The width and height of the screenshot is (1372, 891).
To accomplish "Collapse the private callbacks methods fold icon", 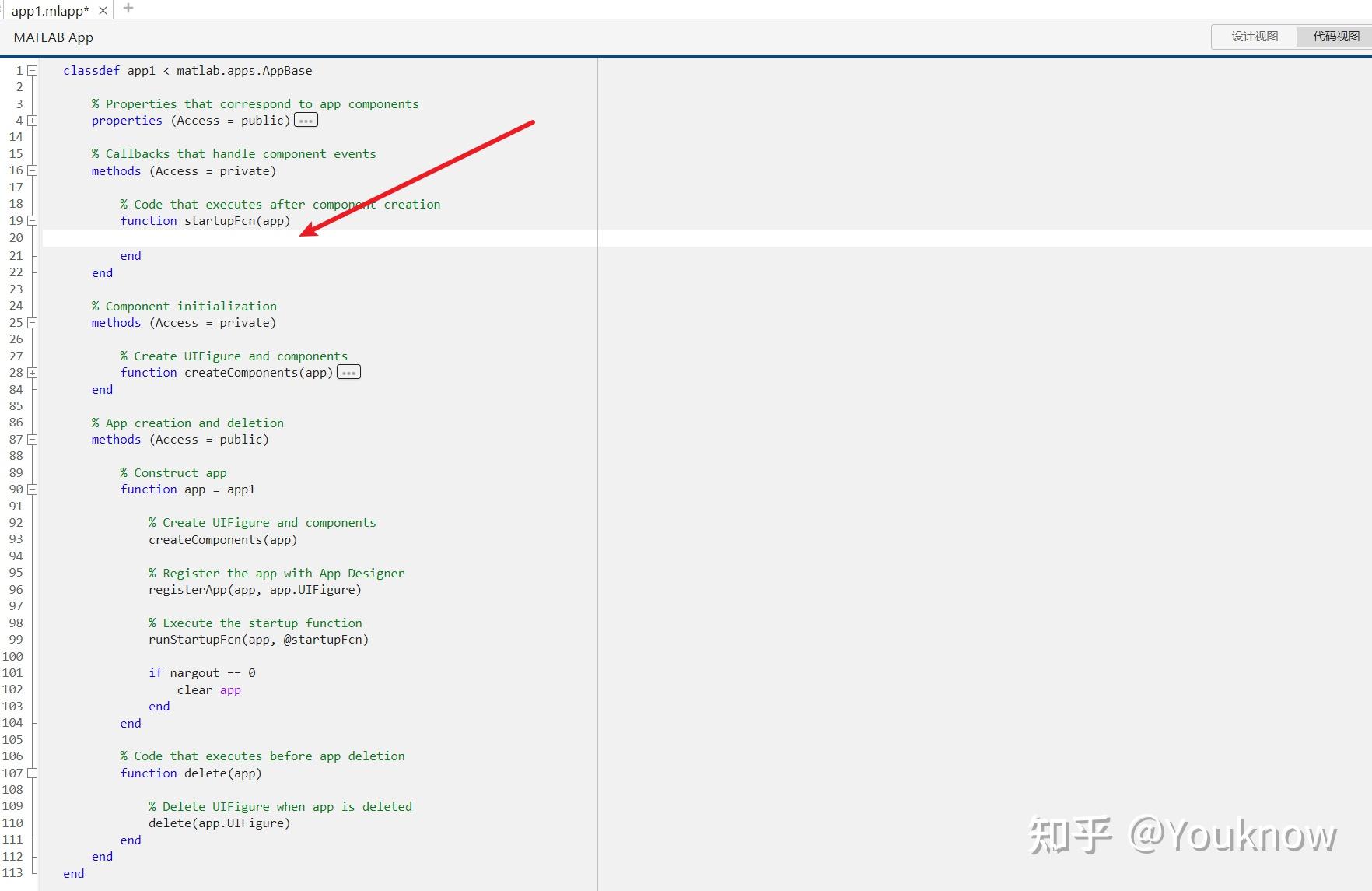I will point(32,170).
